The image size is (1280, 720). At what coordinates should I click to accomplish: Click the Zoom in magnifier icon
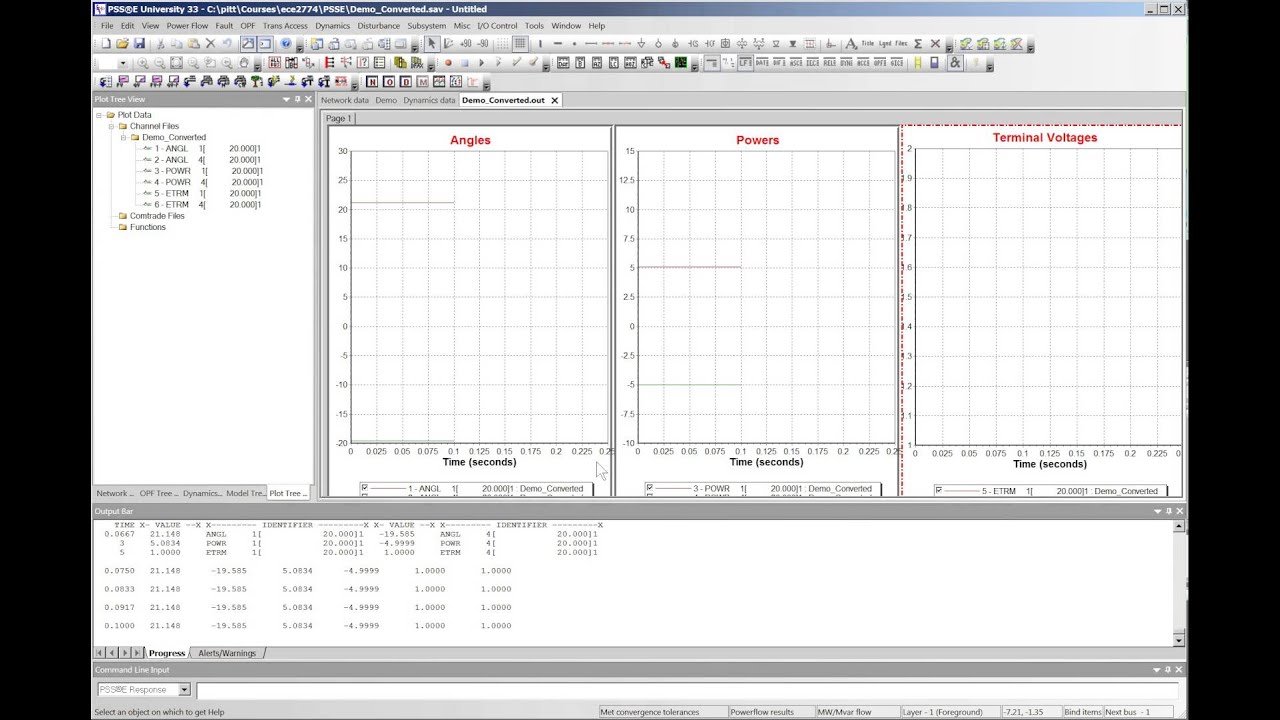[142, 63]
